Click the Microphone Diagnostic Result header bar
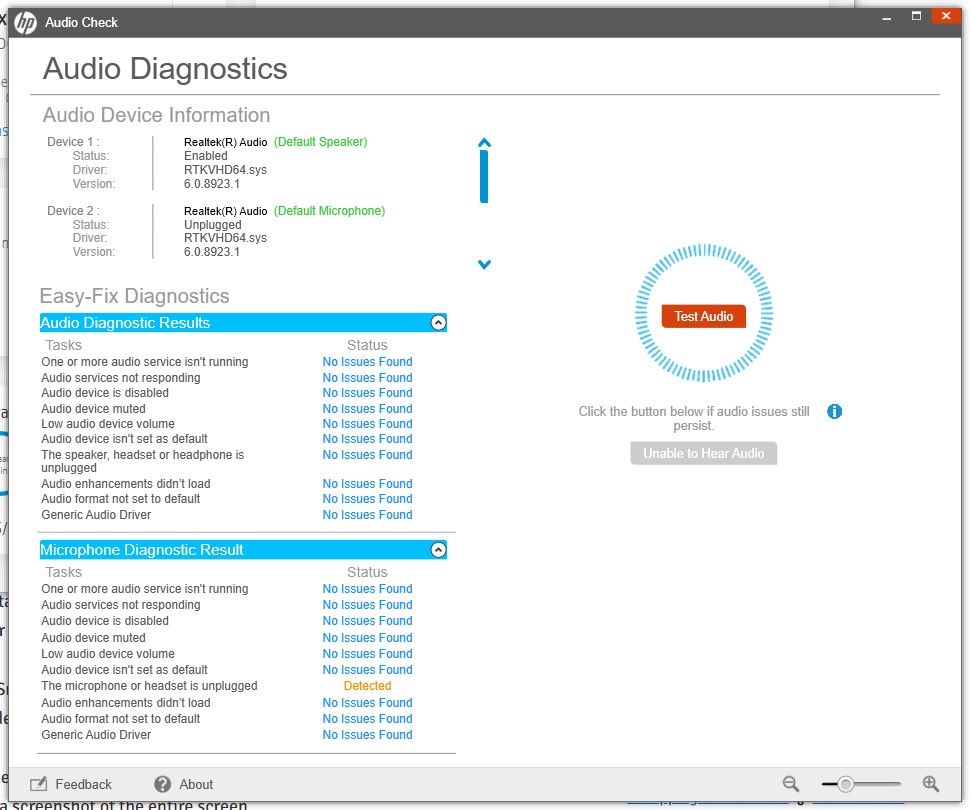This screenshot has width=970, height=810. [x=243, y=549]
